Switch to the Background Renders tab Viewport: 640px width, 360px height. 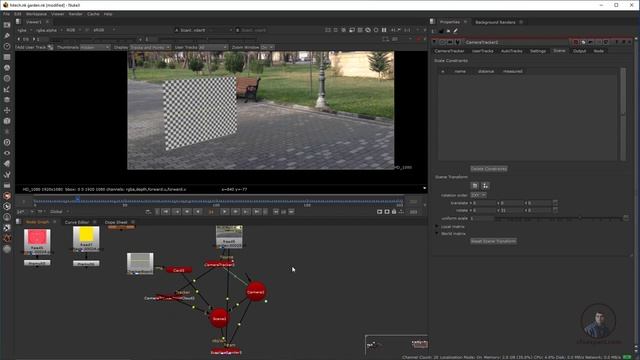coord(495,22)
